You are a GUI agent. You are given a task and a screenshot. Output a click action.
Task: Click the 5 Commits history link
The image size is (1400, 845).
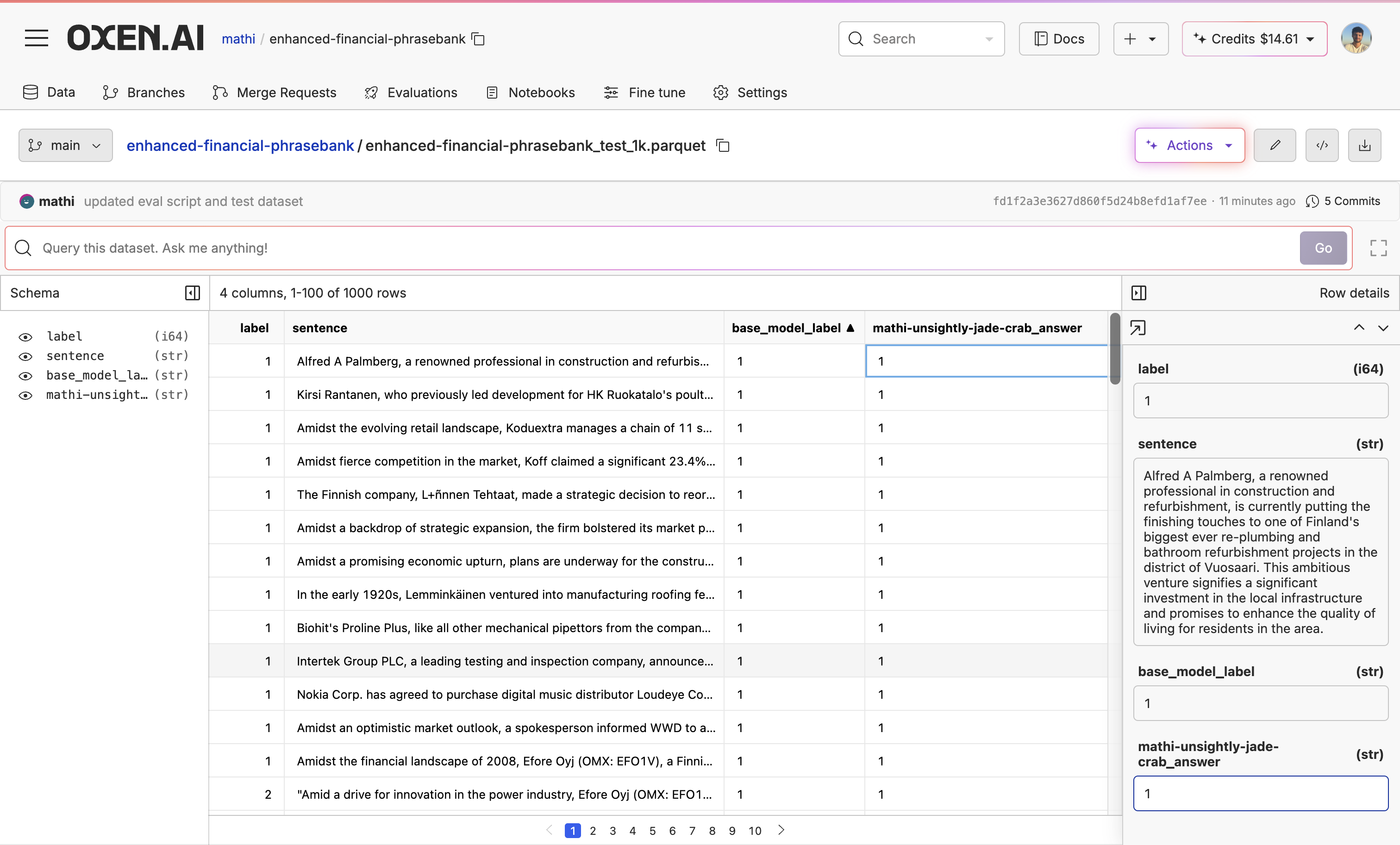[1343, 201]
